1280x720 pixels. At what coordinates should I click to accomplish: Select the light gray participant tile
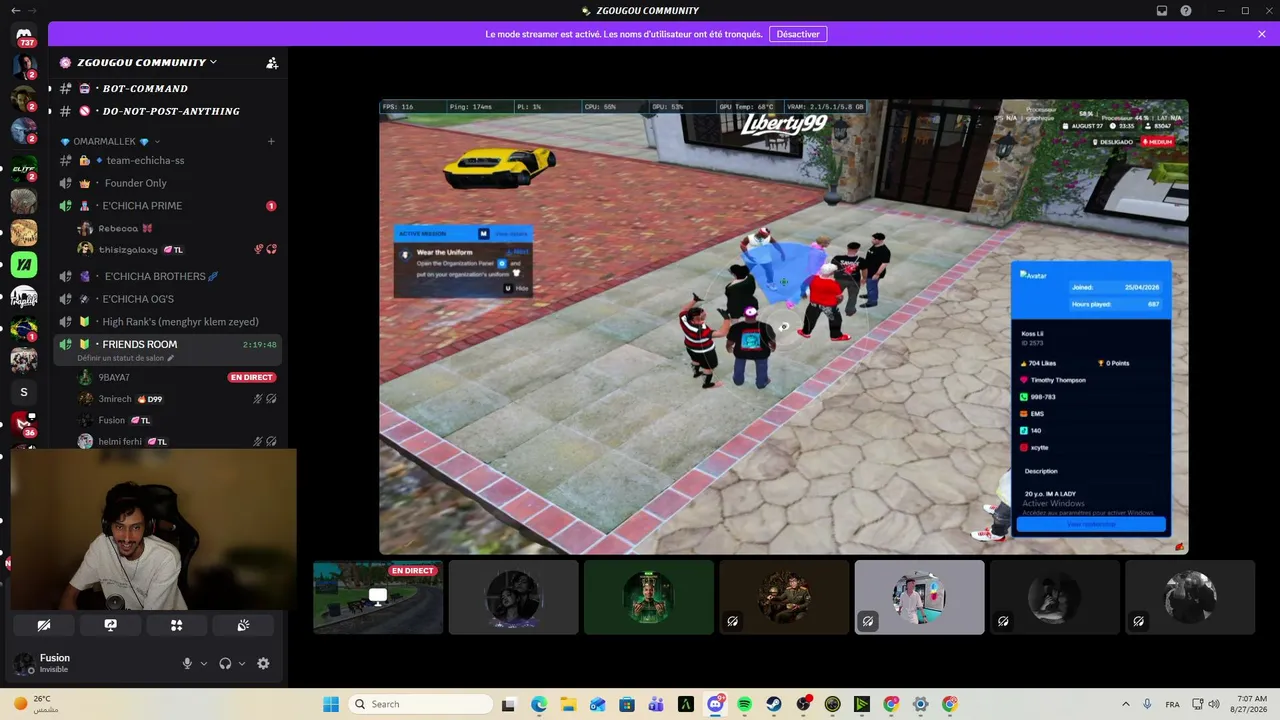point(919,597)
